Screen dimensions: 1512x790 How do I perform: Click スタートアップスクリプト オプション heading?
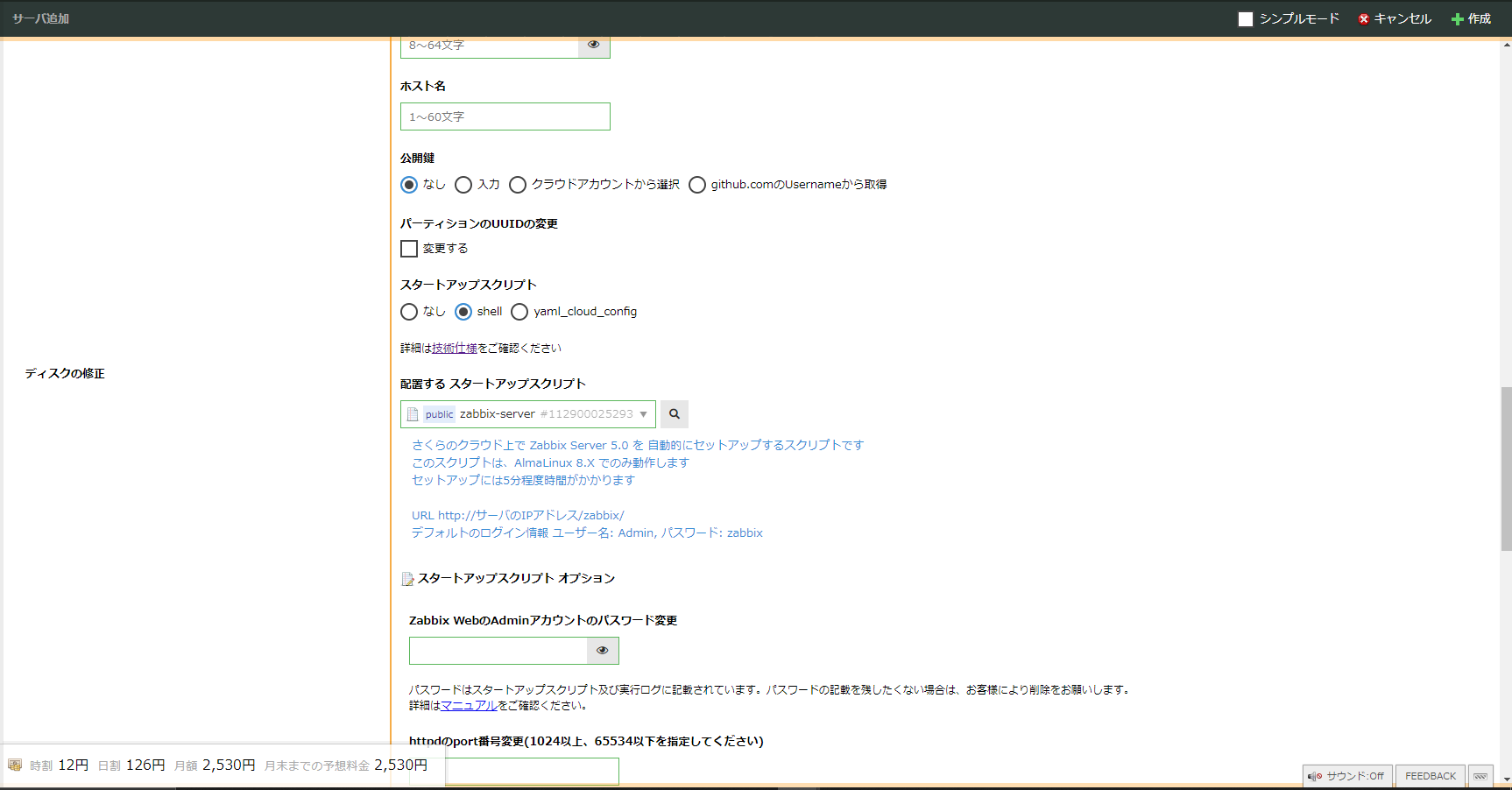(516, 579)
